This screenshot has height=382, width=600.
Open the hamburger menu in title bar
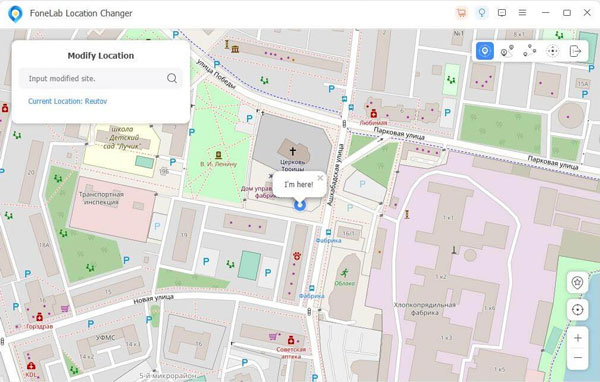point(522,13)
